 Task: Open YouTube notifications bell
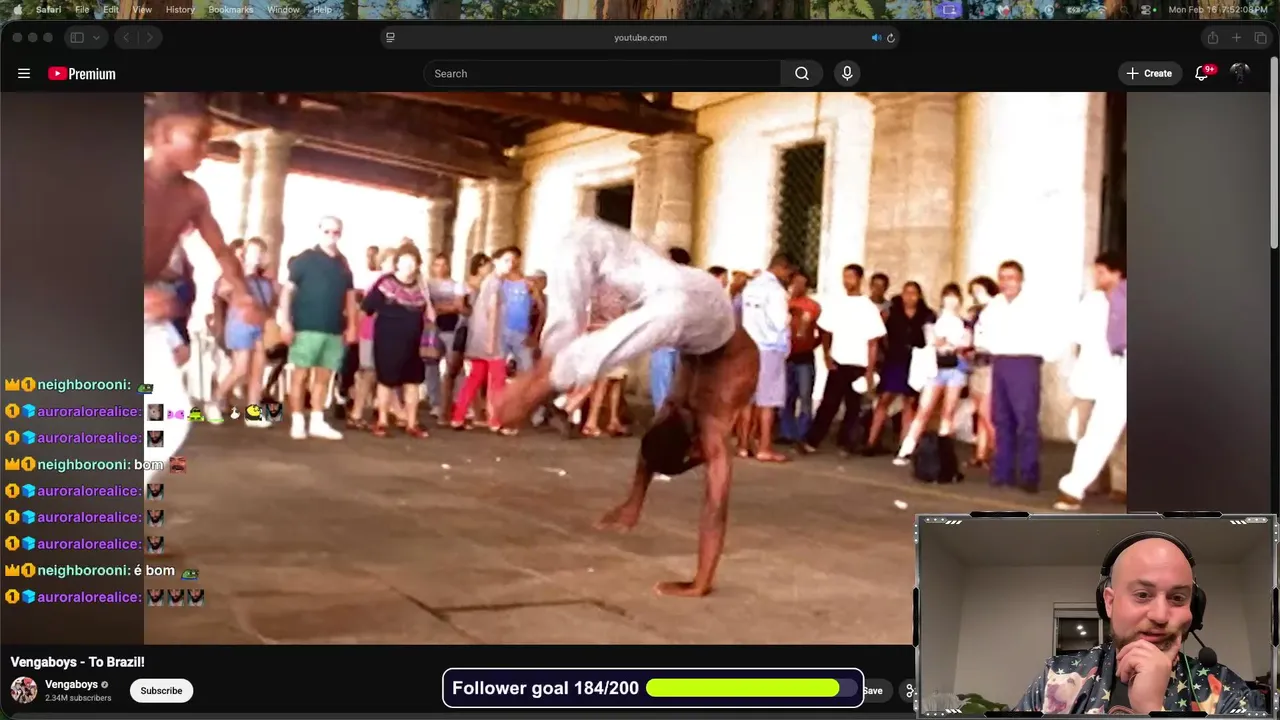tap(1202, 73)
